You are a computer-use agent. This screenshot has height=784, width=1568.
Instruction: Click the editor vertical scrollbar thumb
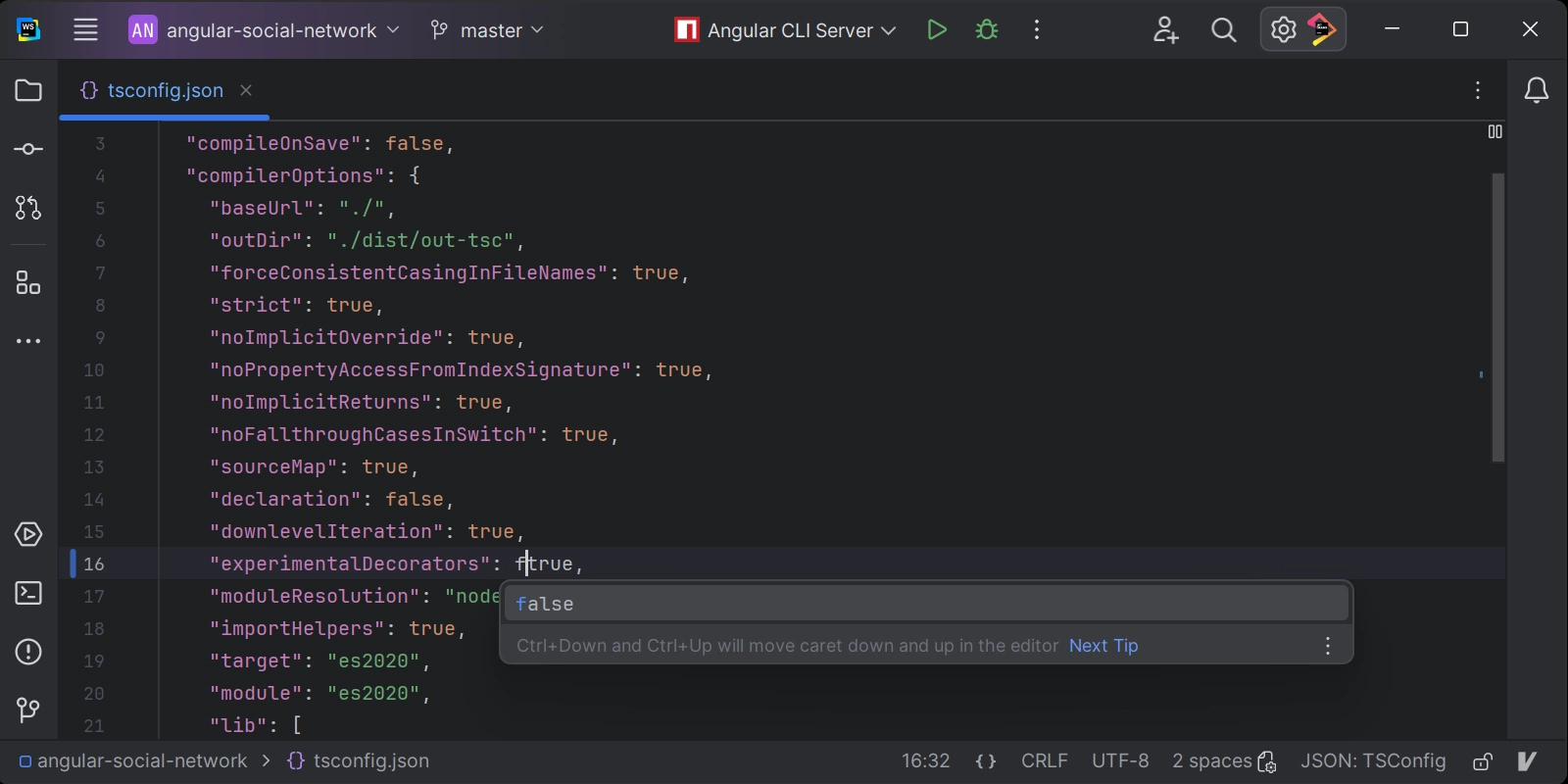(x=1497, y=318)
